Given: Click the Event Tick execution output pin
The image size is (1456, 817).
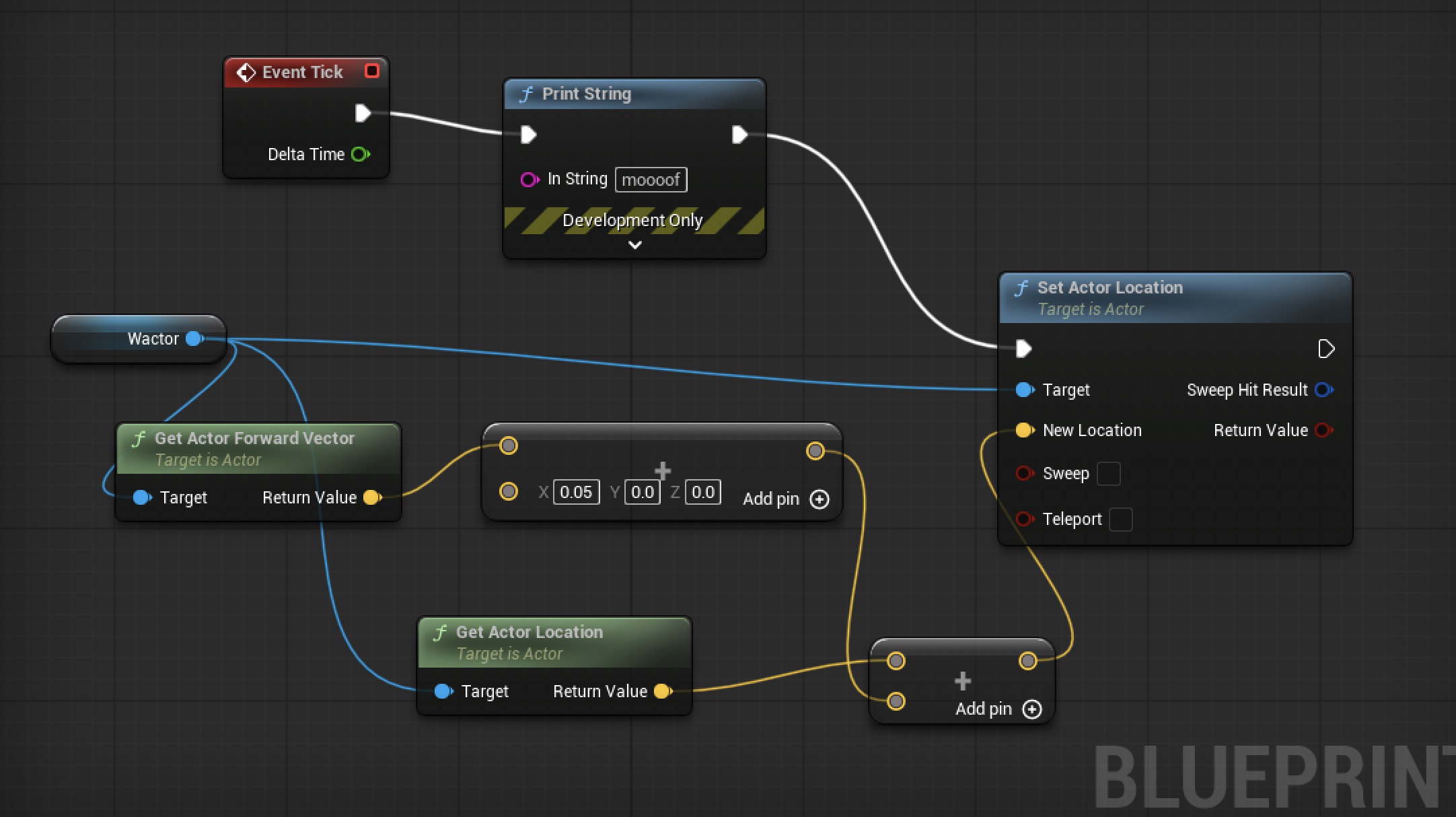Looking at the screenshot, I should tap(363, 113).
